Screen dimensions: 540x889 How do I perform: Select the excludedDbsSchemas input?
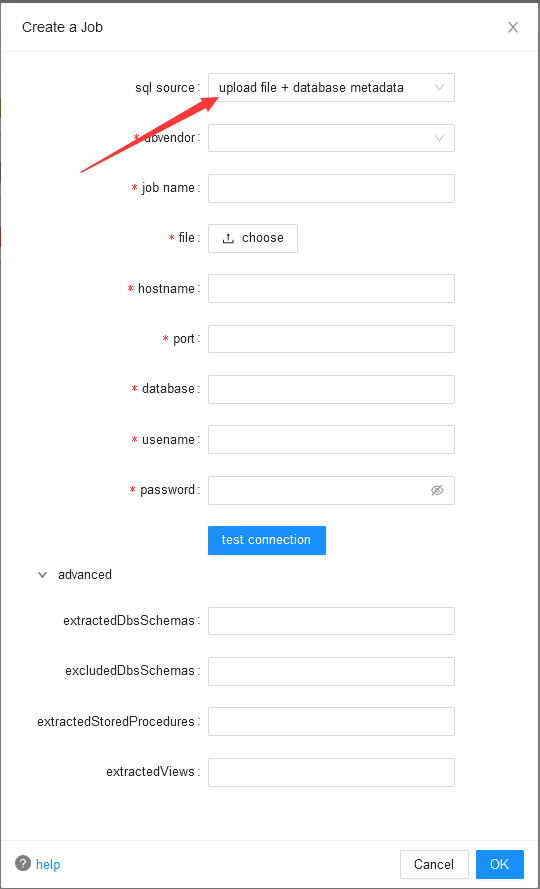(331, 671)
